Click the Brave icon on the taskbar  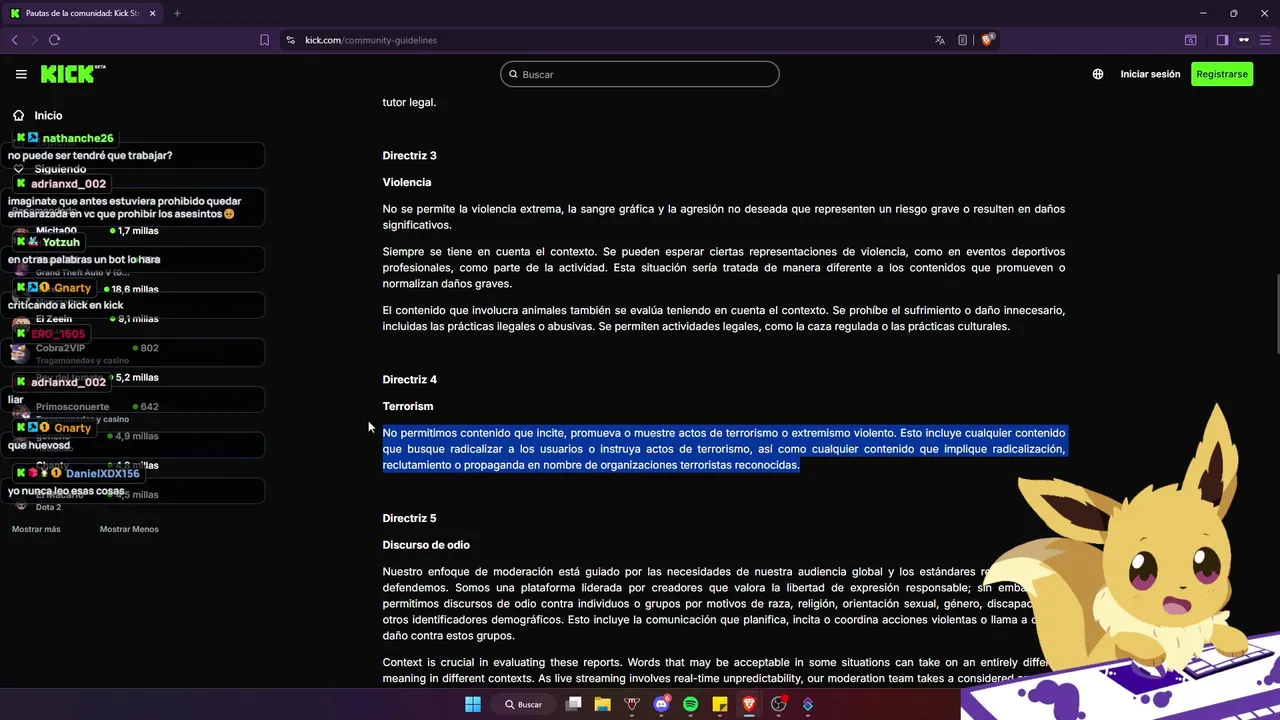click(x=749, y=704)
